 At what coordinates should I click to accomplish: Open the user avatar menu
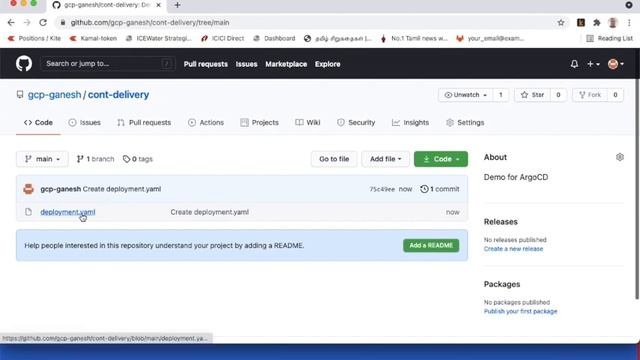(x=616, y=64)
